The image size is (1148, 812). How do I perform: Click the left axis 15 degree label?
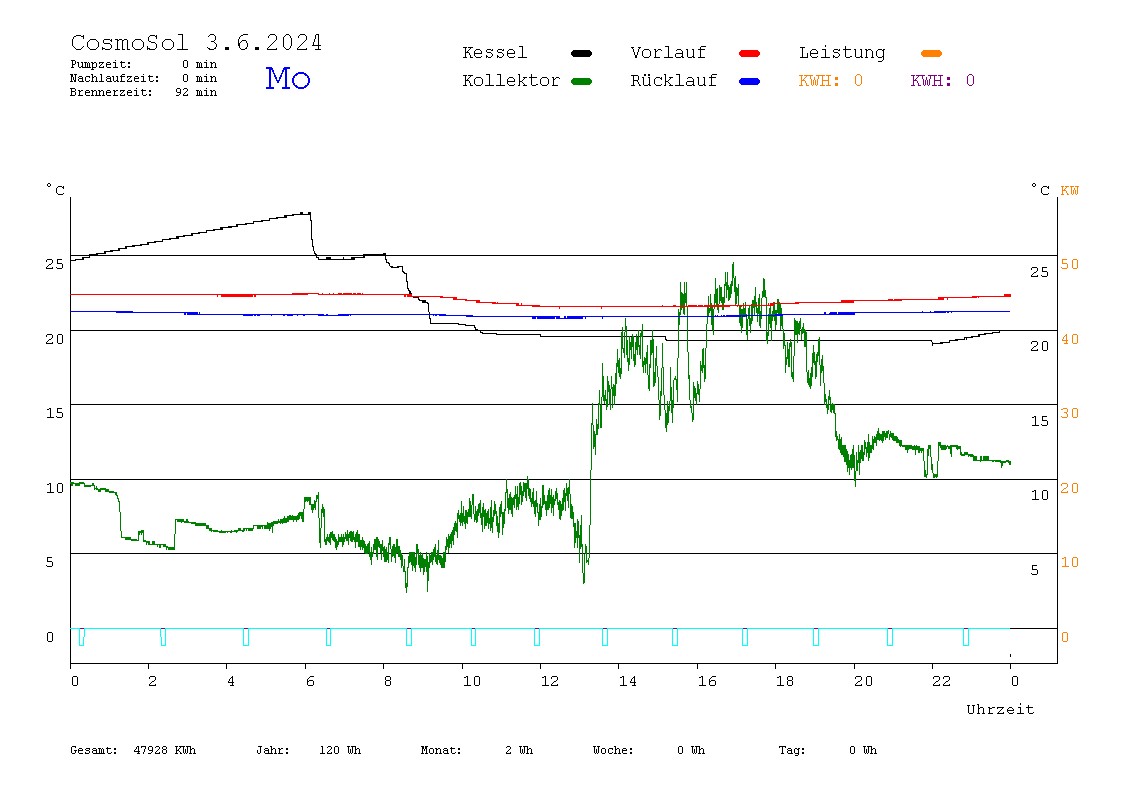point(55,414)
